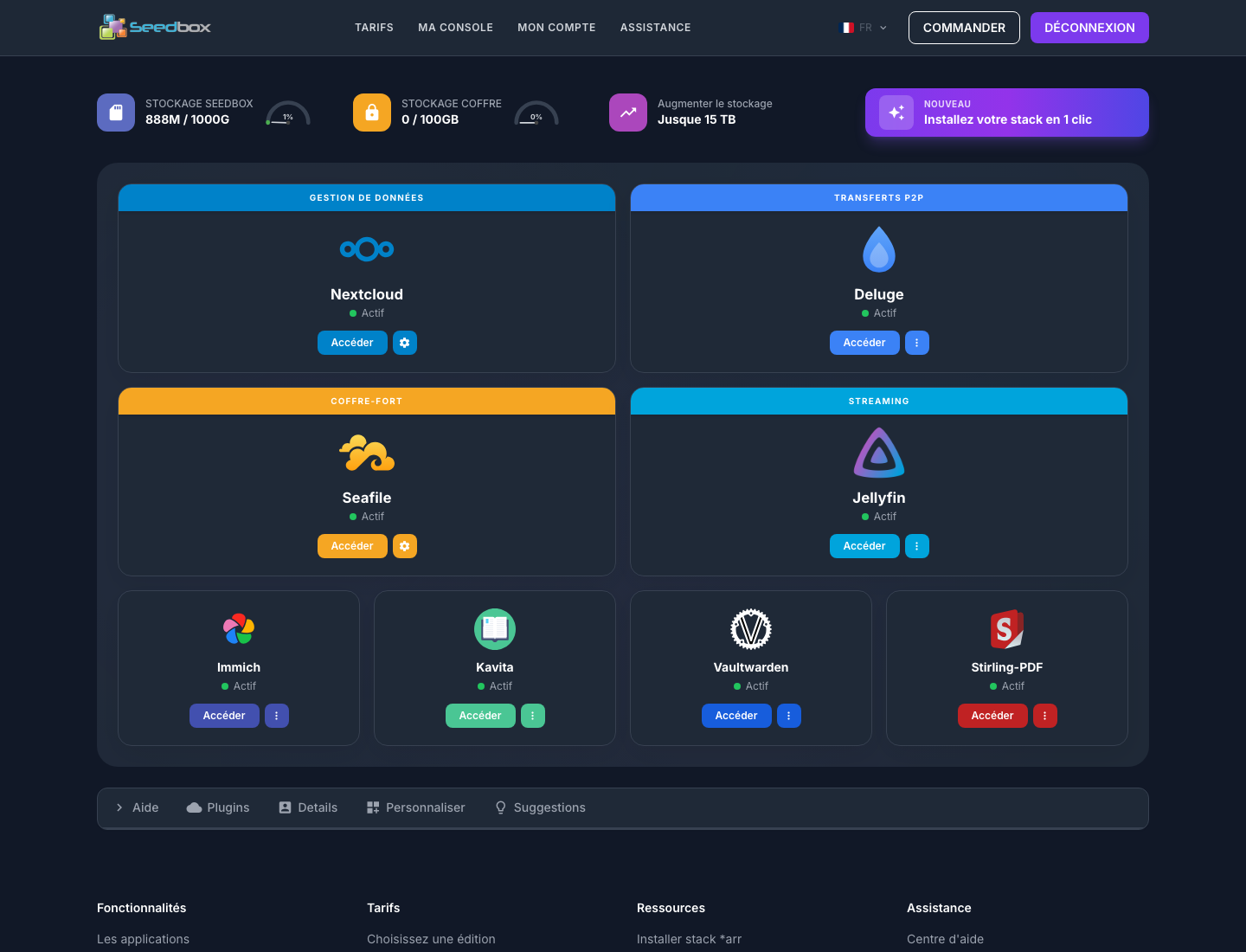
Task: Click the Stirling-PDF icon
Action: pos(1007,629)
